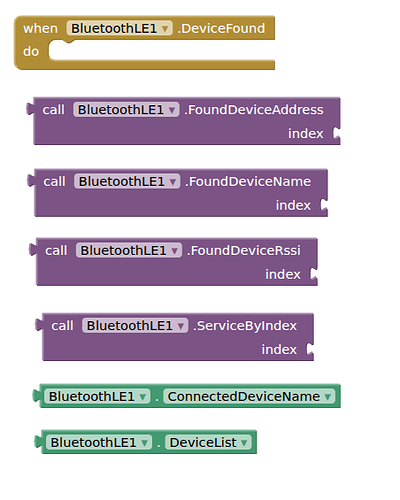Viewport: 400px width, 500px height.
Task: Open the ConnectedDeviceName property dropdown
Action: tap(249, 396)
